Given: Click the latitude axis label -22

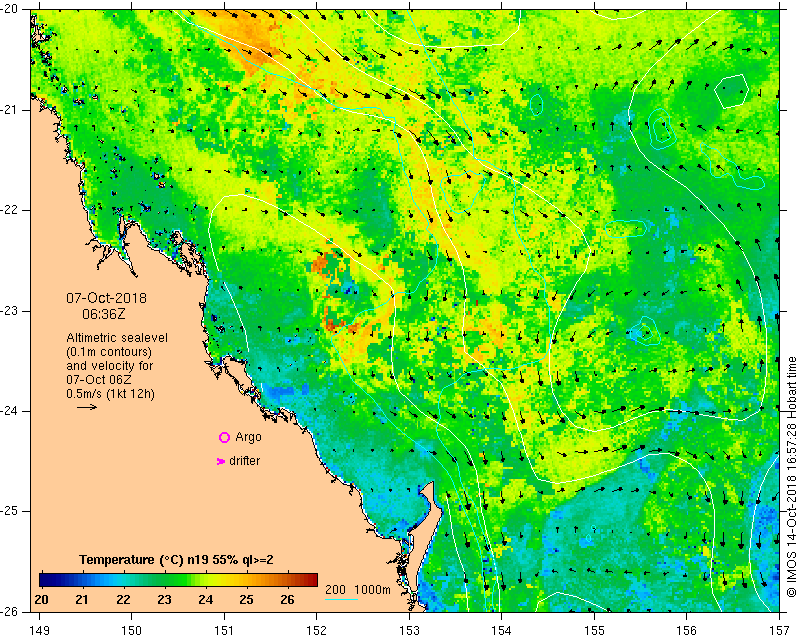Looking at the screenshot, I should pos(10,210).
